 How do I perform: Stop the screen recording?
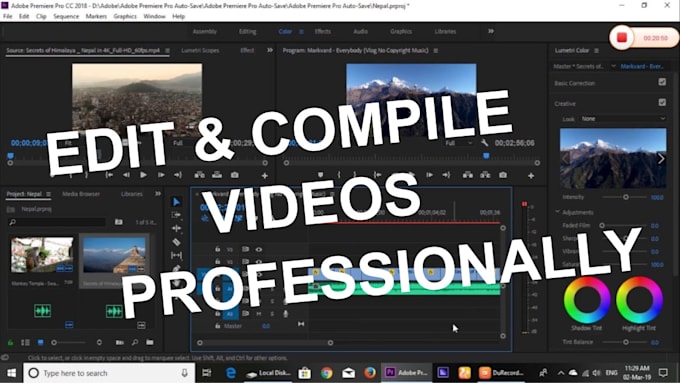[621, 38]
